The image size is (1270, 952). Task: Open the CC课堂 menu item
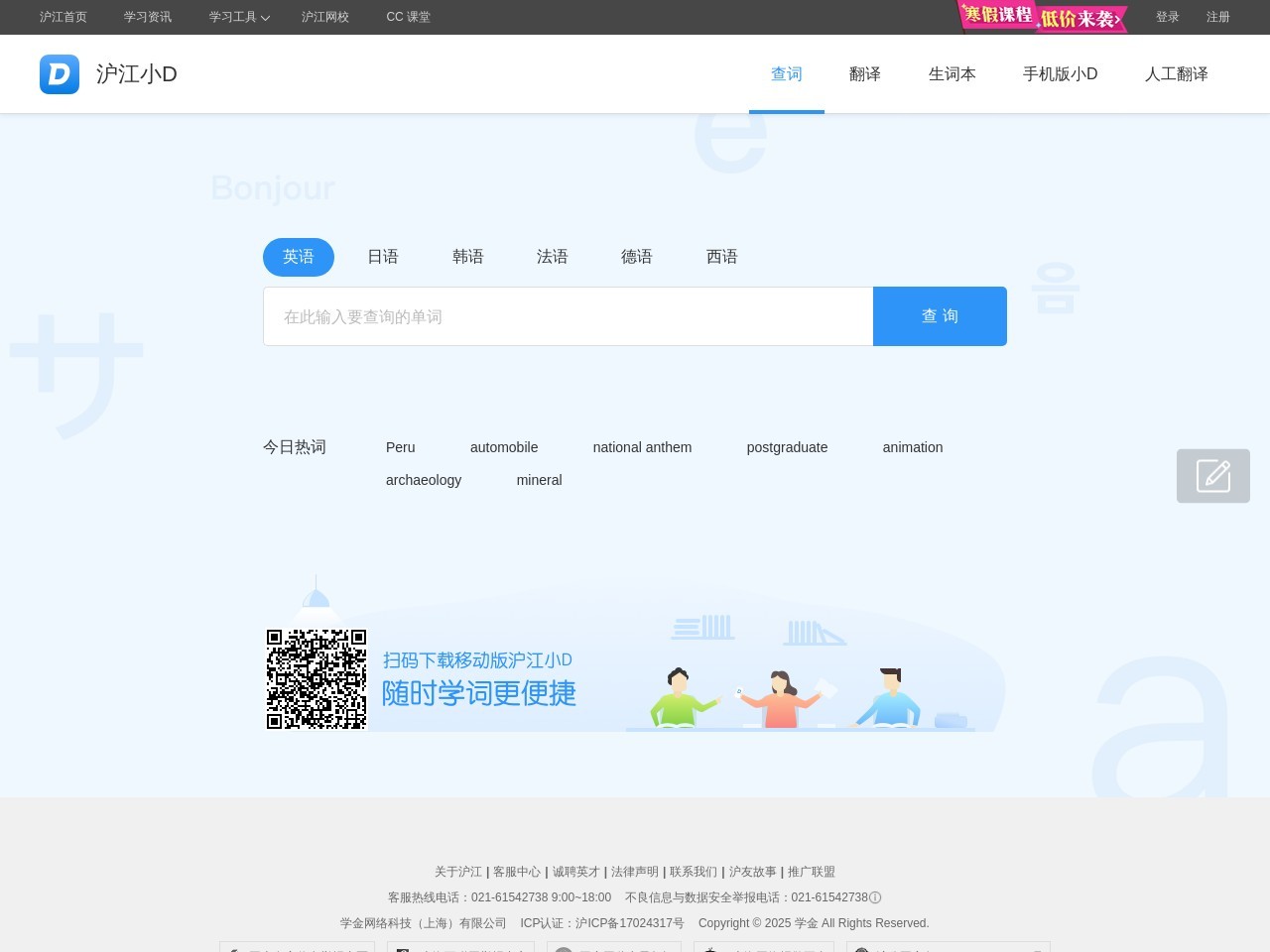click(x=408, y=17)
